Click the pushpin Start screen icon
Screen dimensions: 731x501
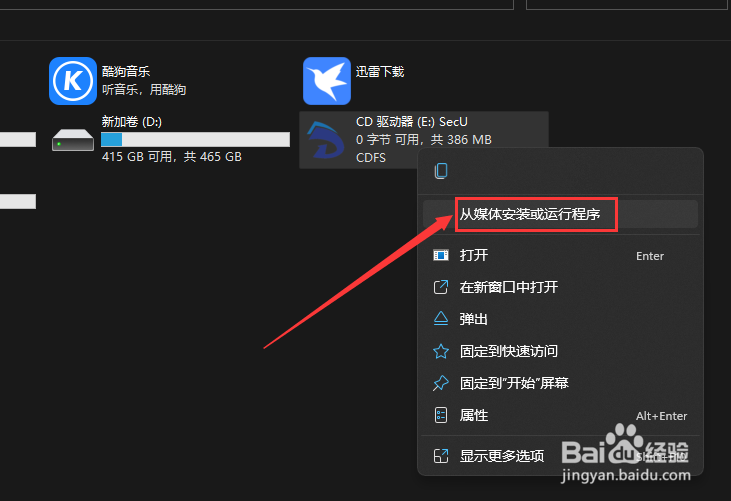point(441,383)
